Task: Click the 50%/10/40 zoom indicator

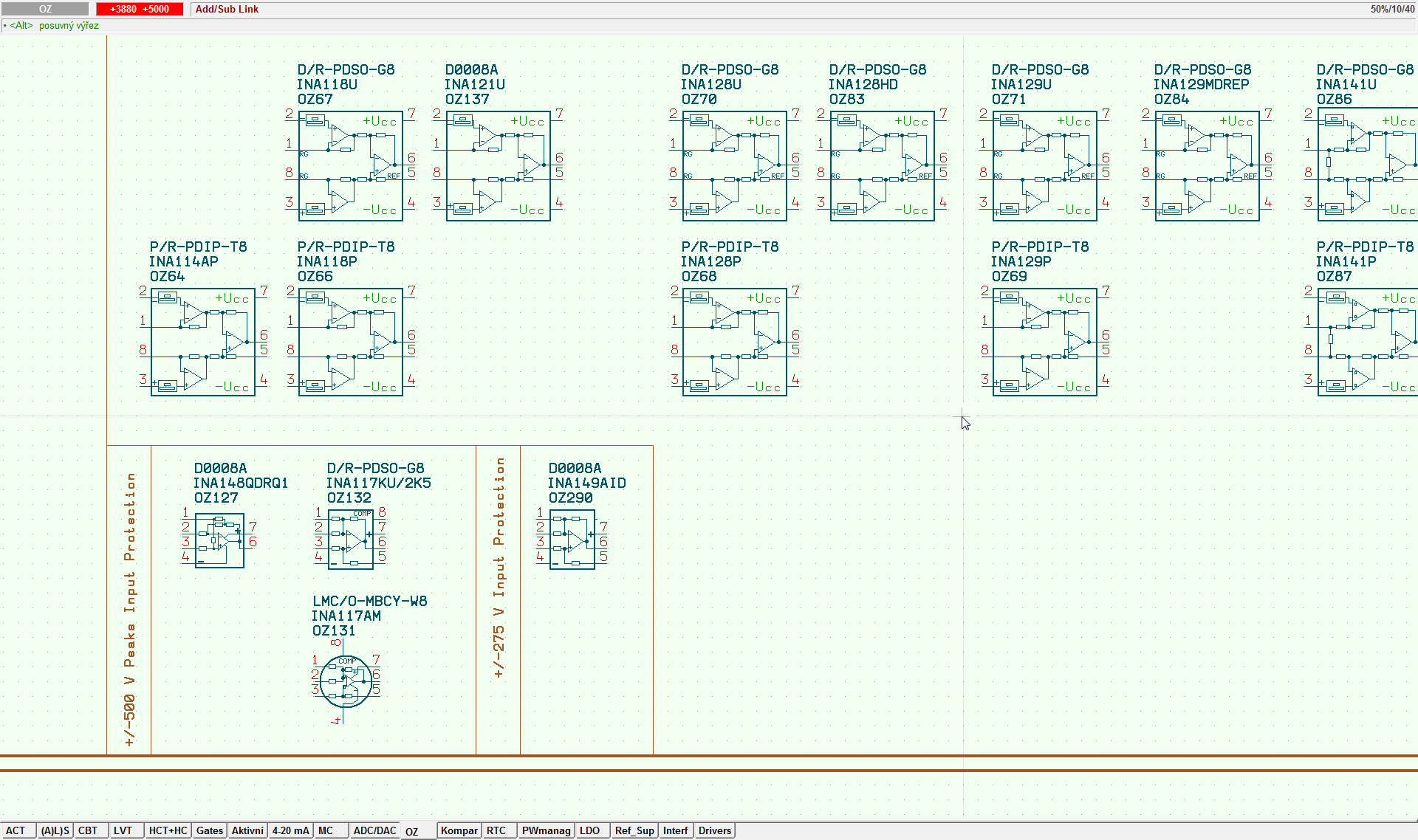Action: [1392, 9]
